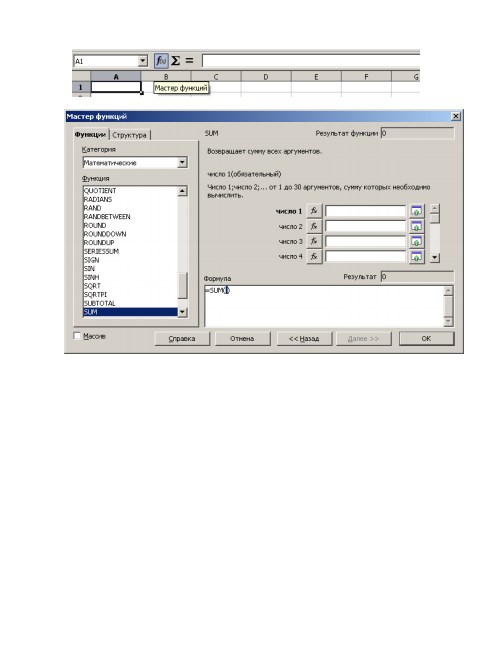
Task: Select RADIANS in function list
Action: point(130,199)
